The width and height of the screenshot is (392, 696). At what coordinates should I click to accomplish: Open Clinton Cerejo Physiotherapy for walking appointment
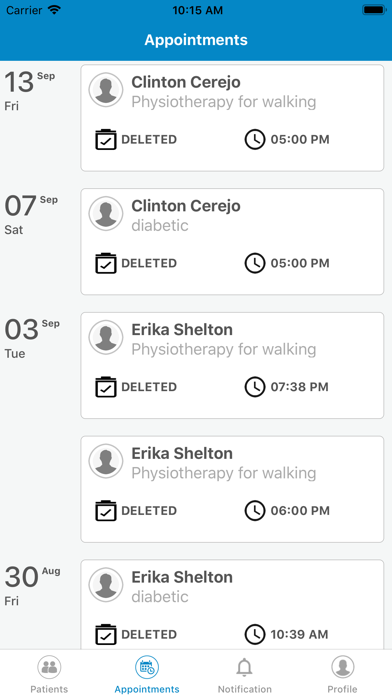pyautogui.click(x=232, y=118)
